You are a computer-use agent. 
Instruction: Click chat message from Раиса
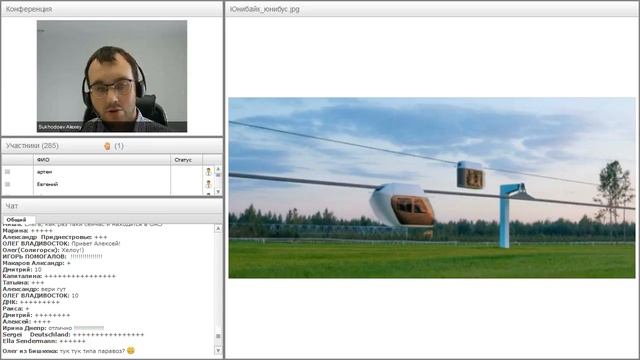(x=16, y=309)
